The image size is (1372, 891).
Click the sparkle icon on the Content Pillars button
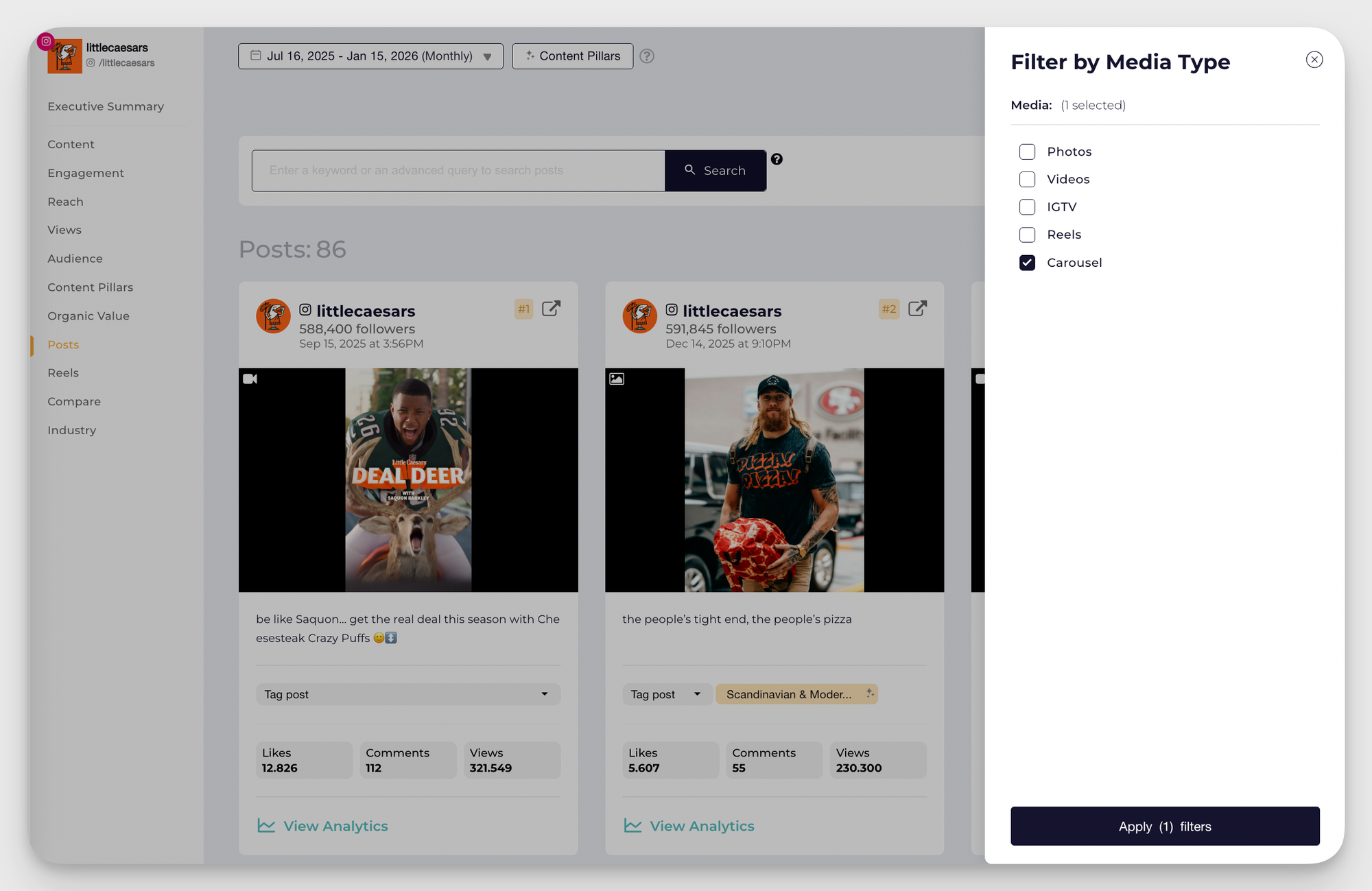point(530,56)
